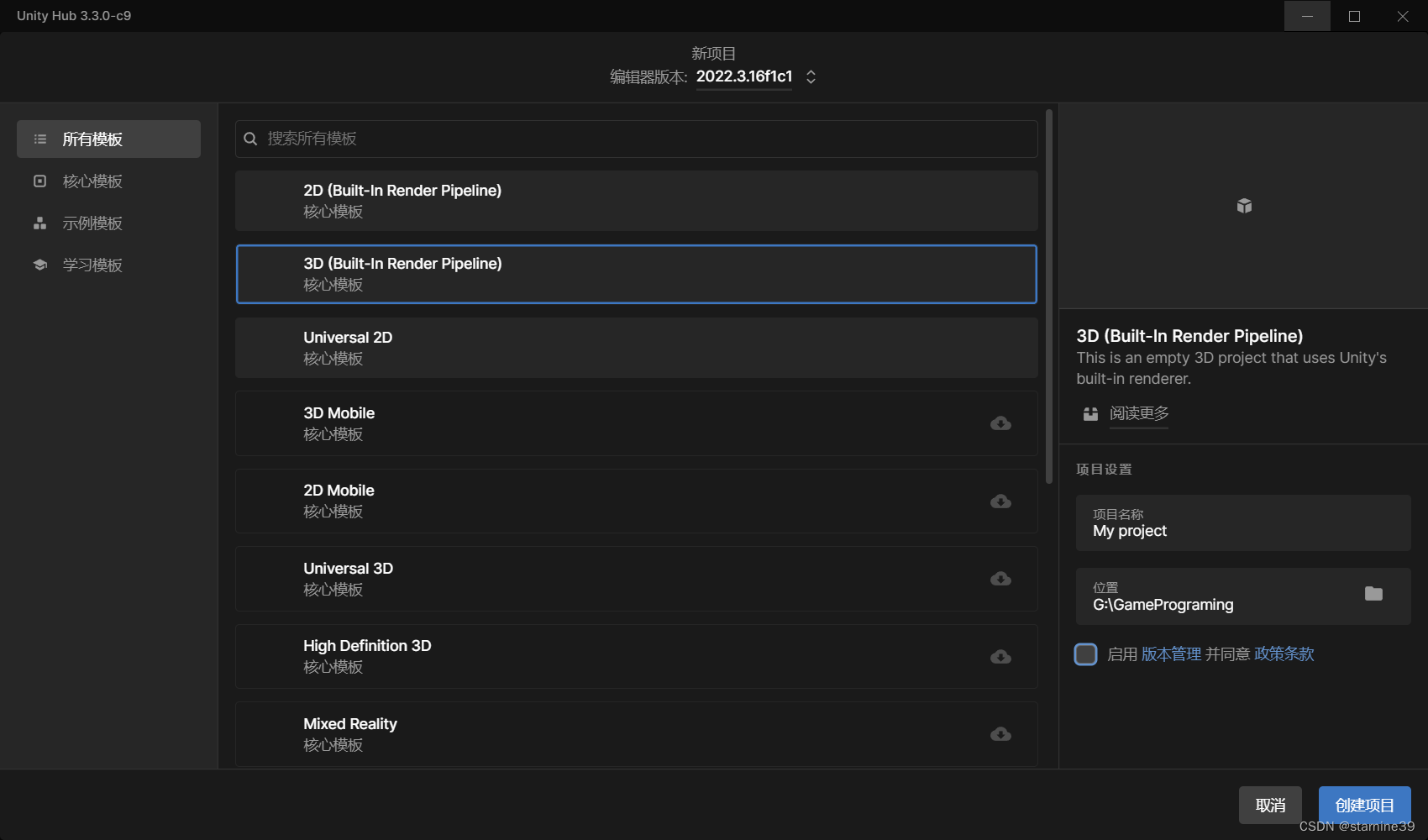Image resolution: width=1428 pixels, height=840 pixels.
Task: Select the 3D (Built-In Render Pipeline) template
Action: (x=637, y=274)
